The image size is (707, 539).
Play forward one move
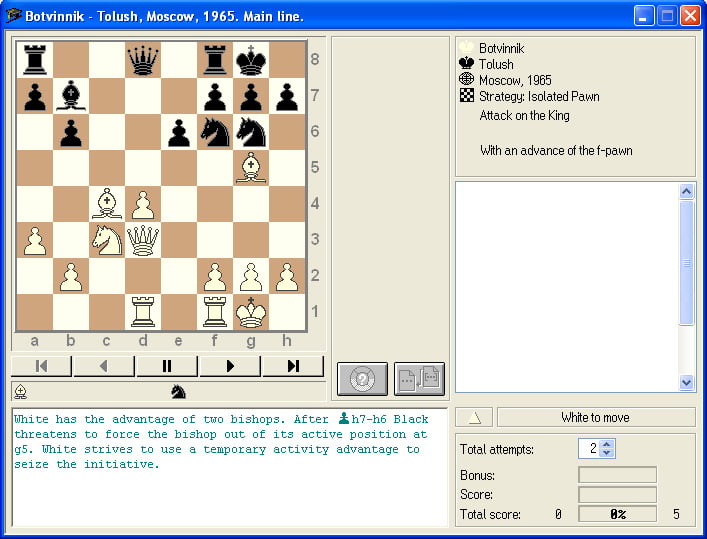(x=230, y=366)
